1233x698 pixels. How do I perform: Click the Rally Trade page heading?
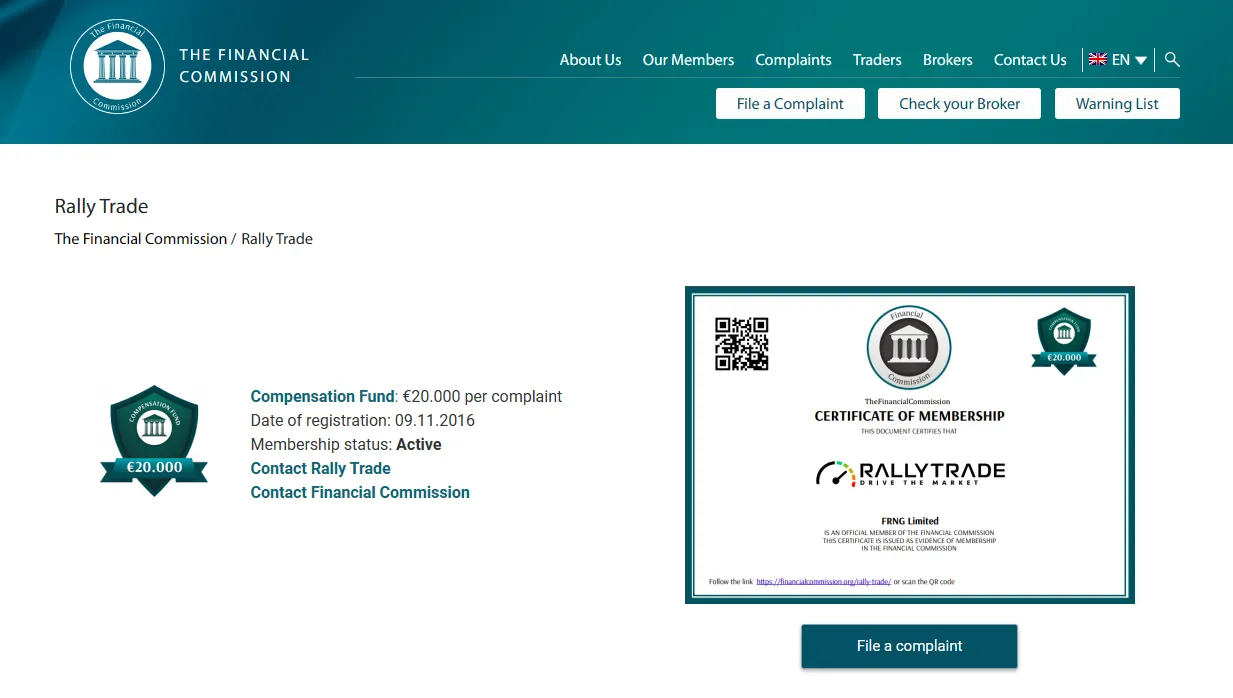pyautogui.click(x=101, y=207)
